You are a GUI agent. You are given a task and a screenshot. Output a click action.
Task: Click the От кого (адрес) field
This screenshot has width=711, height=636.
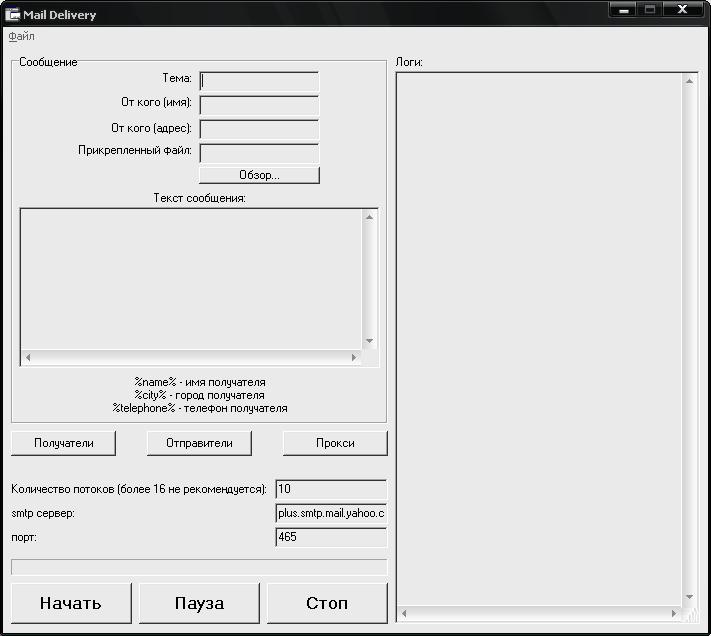[x=259, y=129]
